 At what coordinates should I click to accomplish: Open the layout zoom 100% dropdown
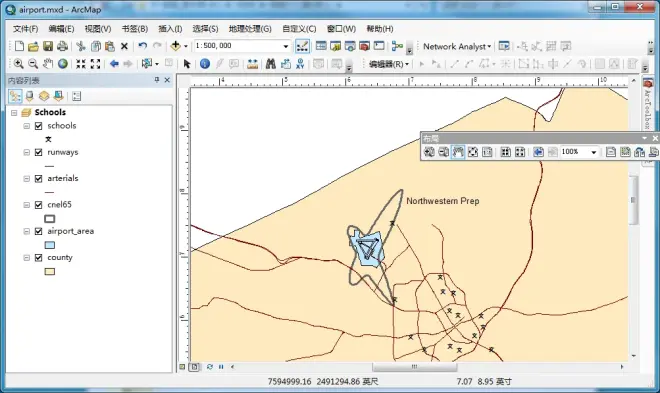tap(593, 152)
